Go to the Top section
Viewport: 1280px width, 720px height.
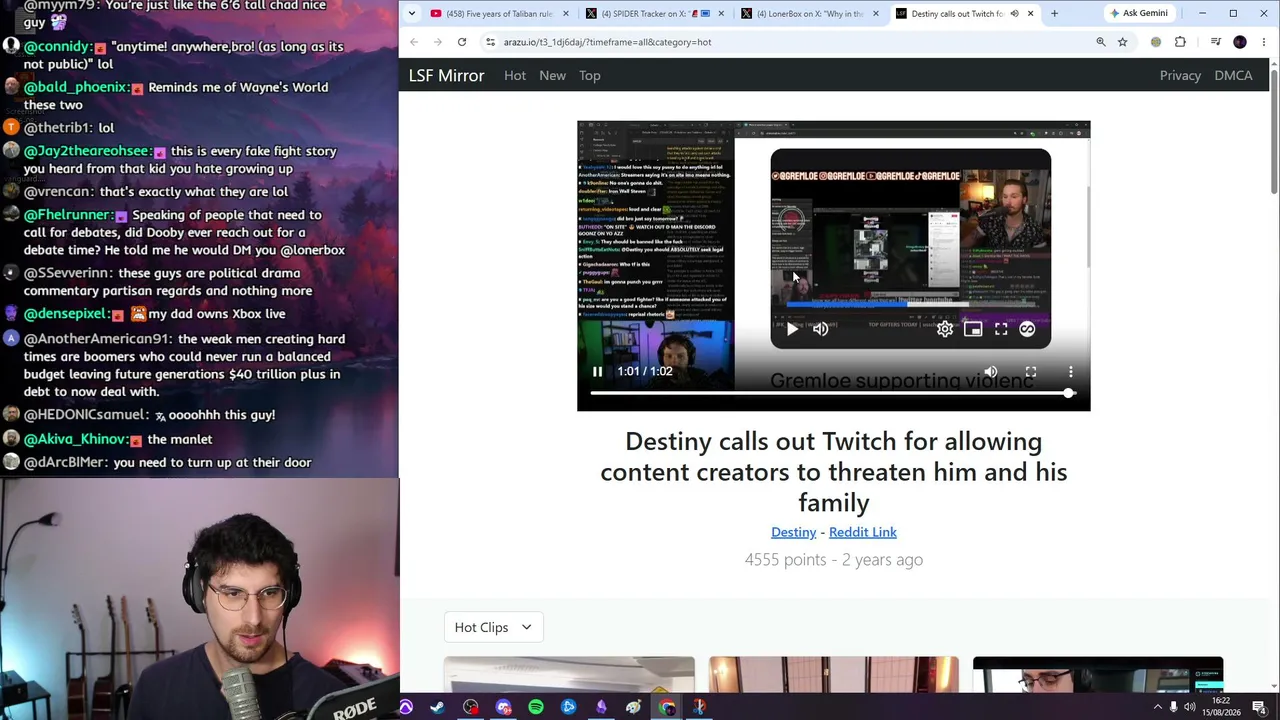590,76
